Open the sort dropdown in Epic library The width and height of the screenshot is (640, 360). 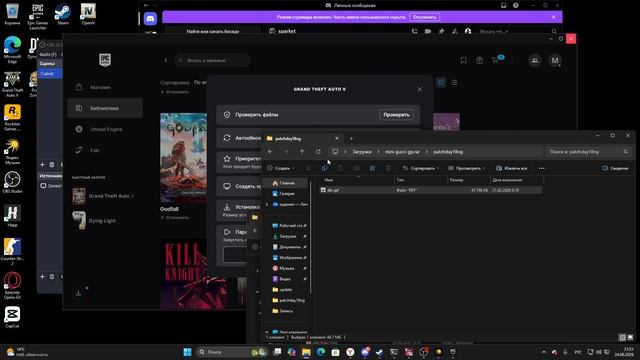coord(200,82)
